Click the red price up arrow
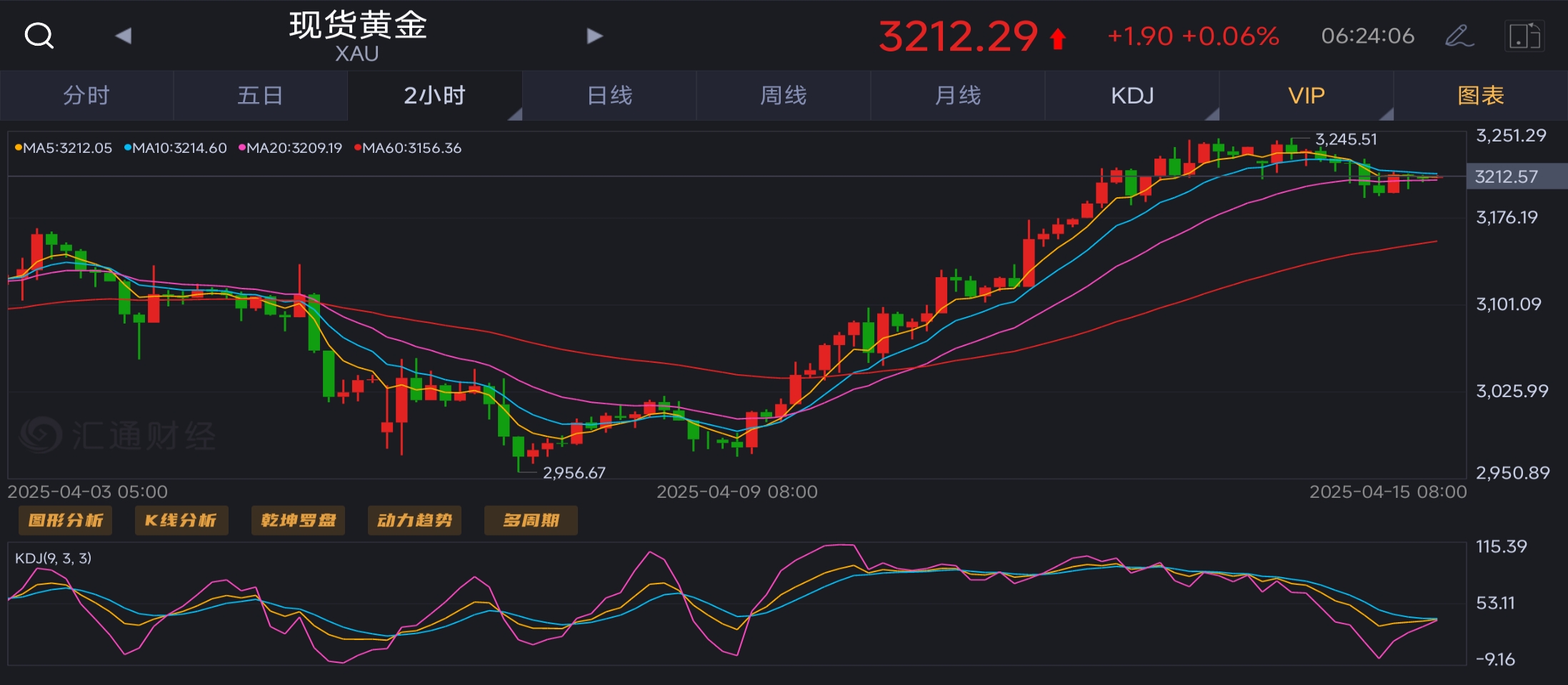Viewport: 1568px width, 685px height. (x=1058, y=39)
